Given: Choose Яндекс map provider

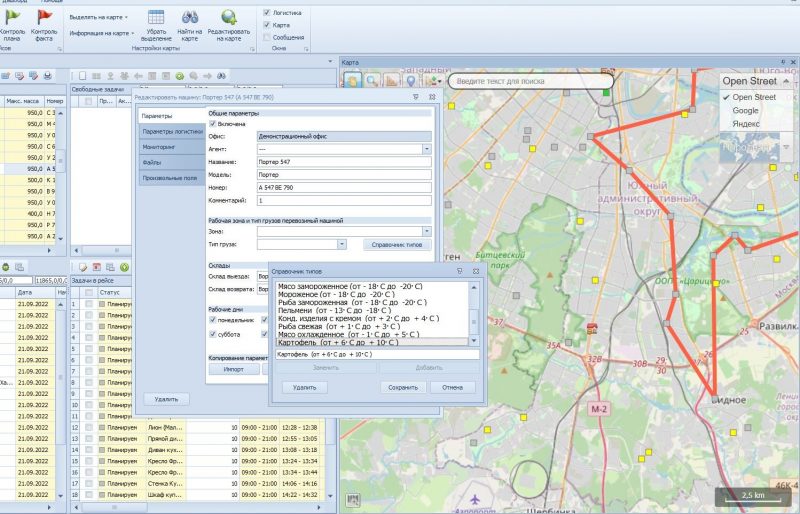Looking at the screenshot, I should pos(745,124).
